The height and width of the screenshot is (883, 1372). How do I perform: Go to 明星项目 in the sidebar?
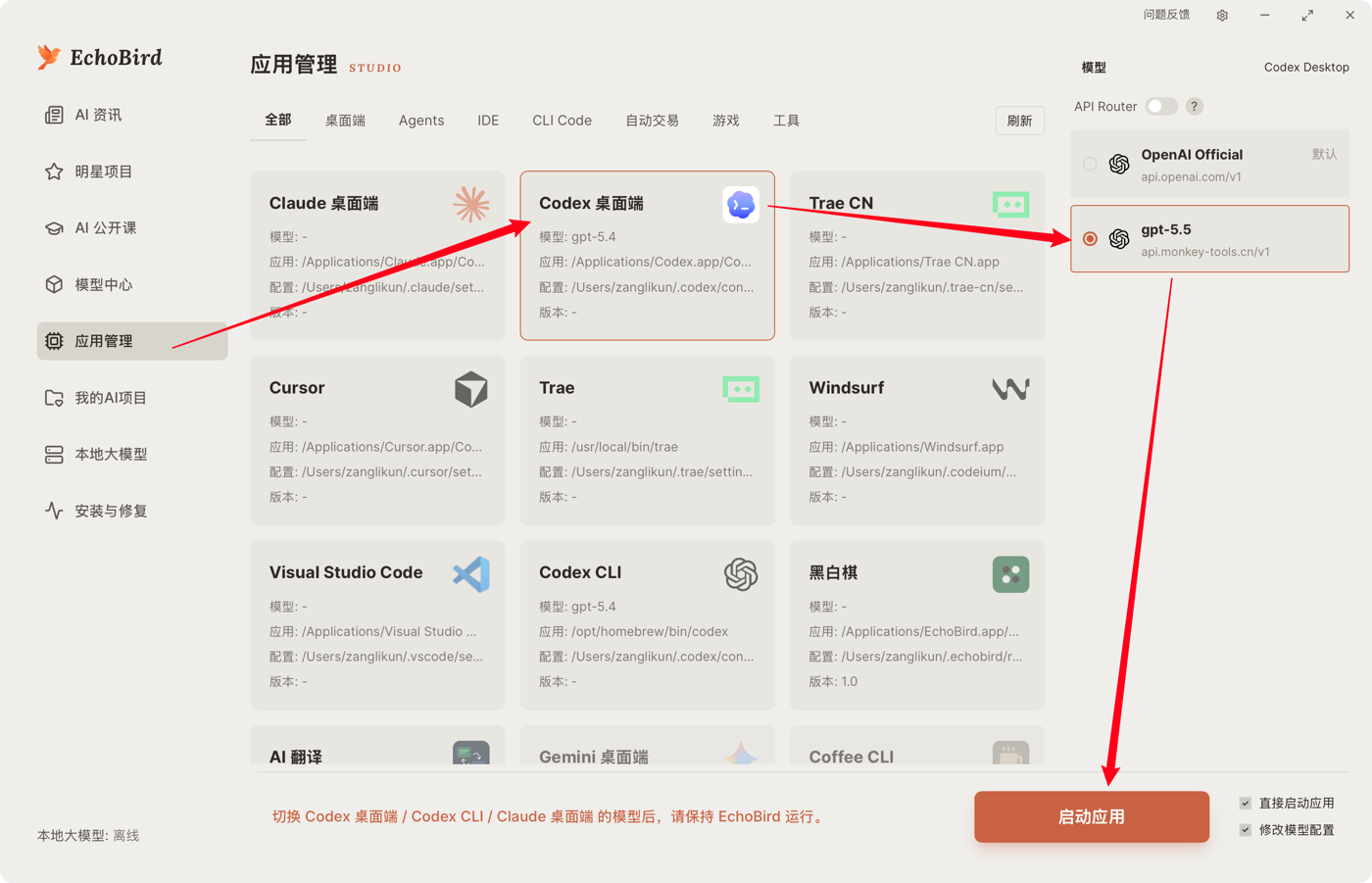point(132,172)
